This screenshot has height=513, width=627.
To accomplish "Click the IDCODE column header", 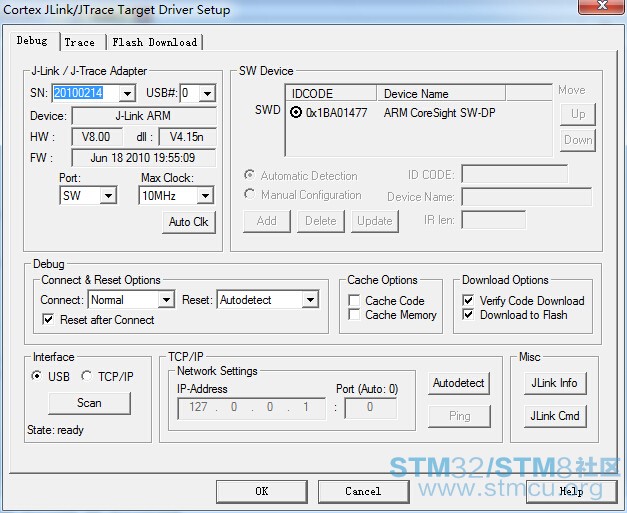I will [331, 93].
